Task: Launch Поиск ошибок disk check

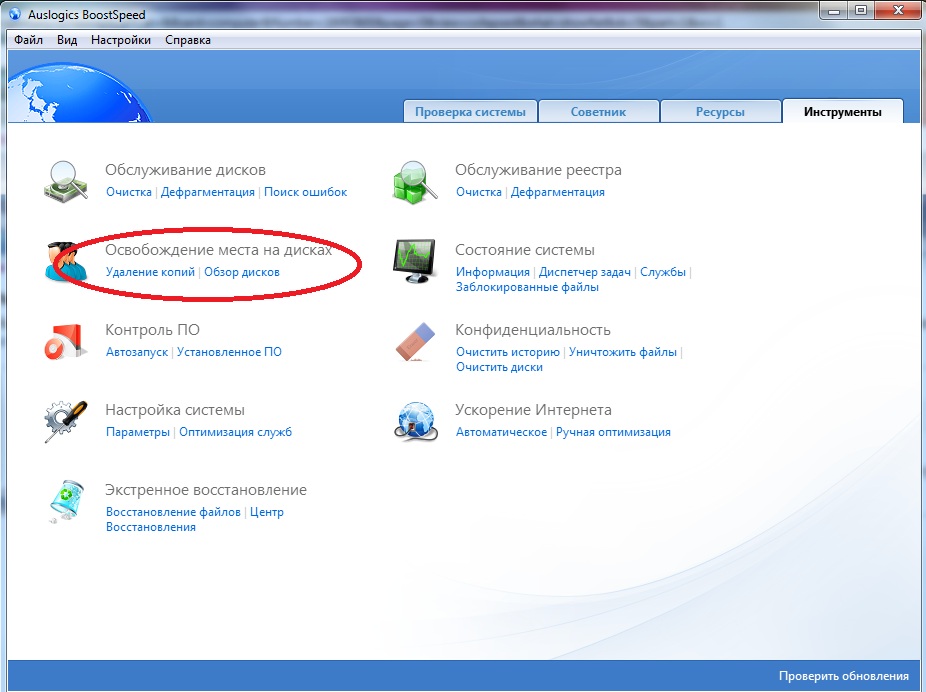Action: [305, 192]
